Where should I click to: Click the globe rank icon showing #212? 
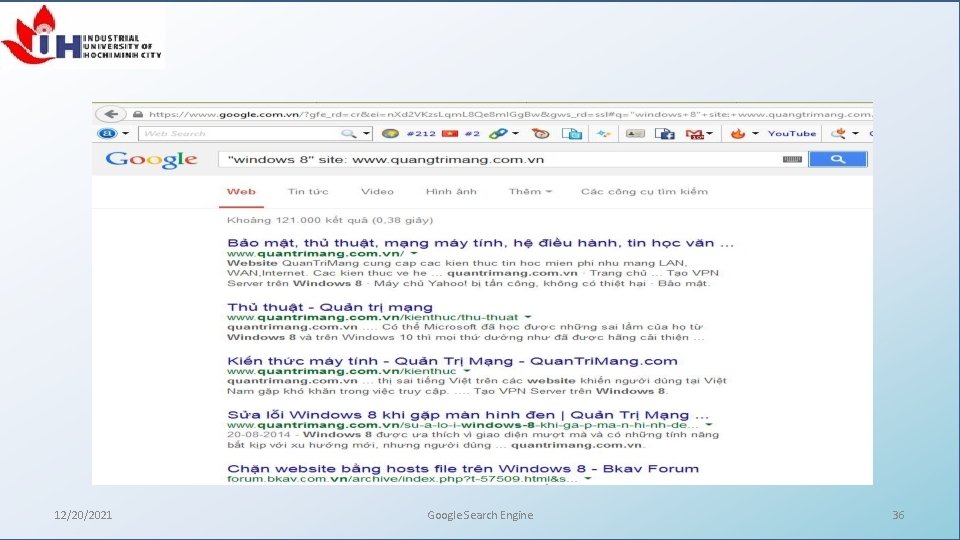click(390, 133)
